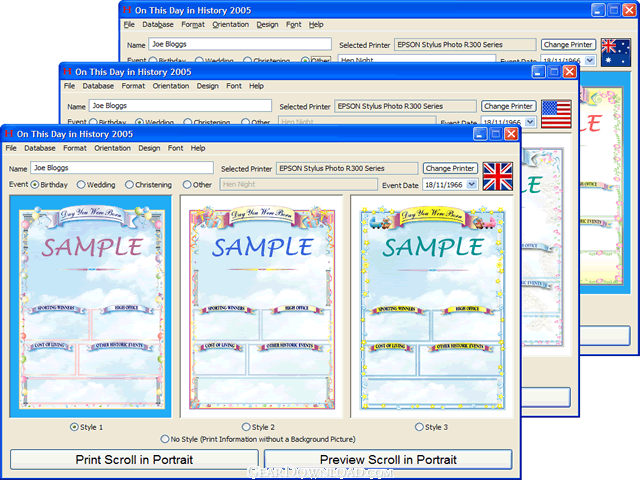Click the UK flag icon in front window

coord(498,176)
